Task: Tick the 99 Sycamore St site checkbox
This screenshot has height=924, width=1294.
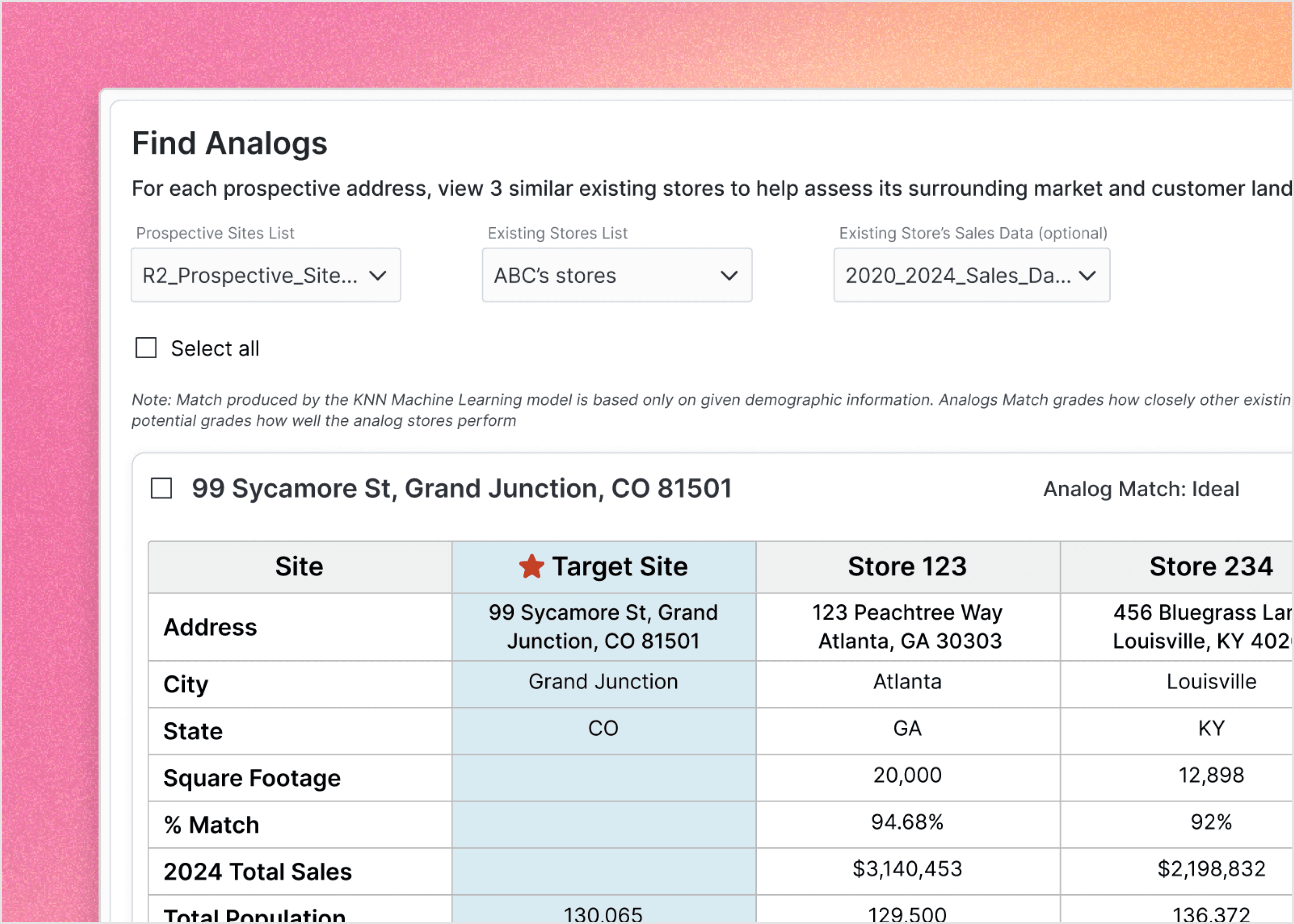Action: [x=162, y=488]
